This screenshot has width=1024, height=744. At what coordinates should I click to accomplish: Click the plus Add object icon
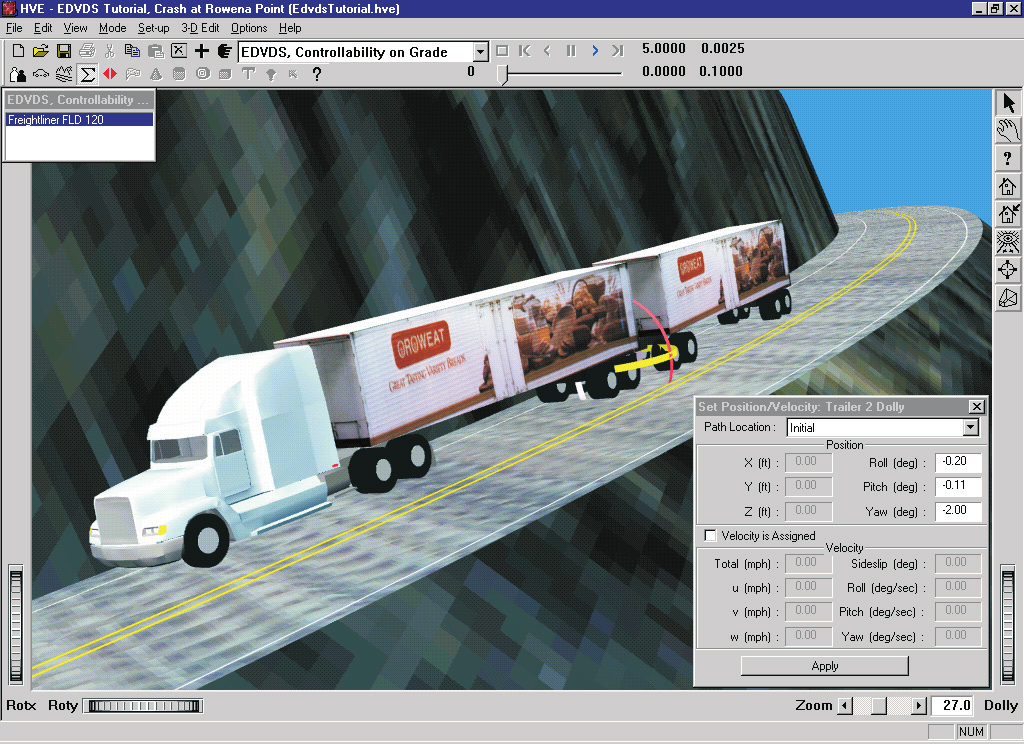click(202, 51)
